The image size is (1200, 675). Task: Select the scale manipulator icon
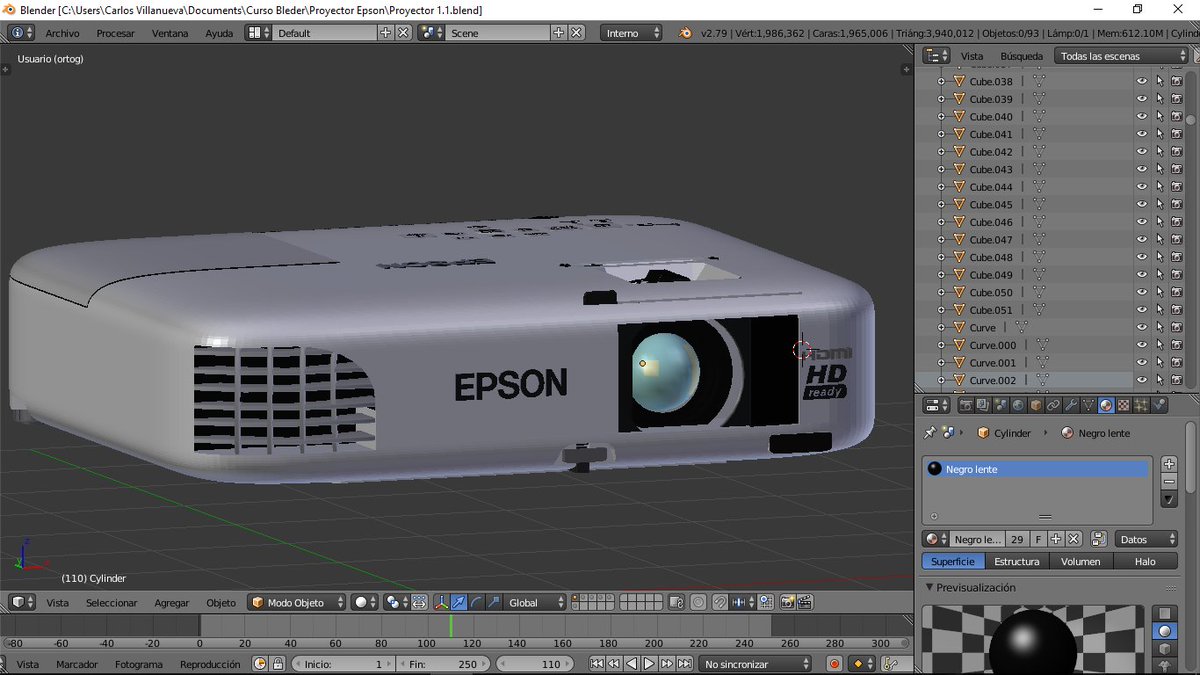click(493, 603)
